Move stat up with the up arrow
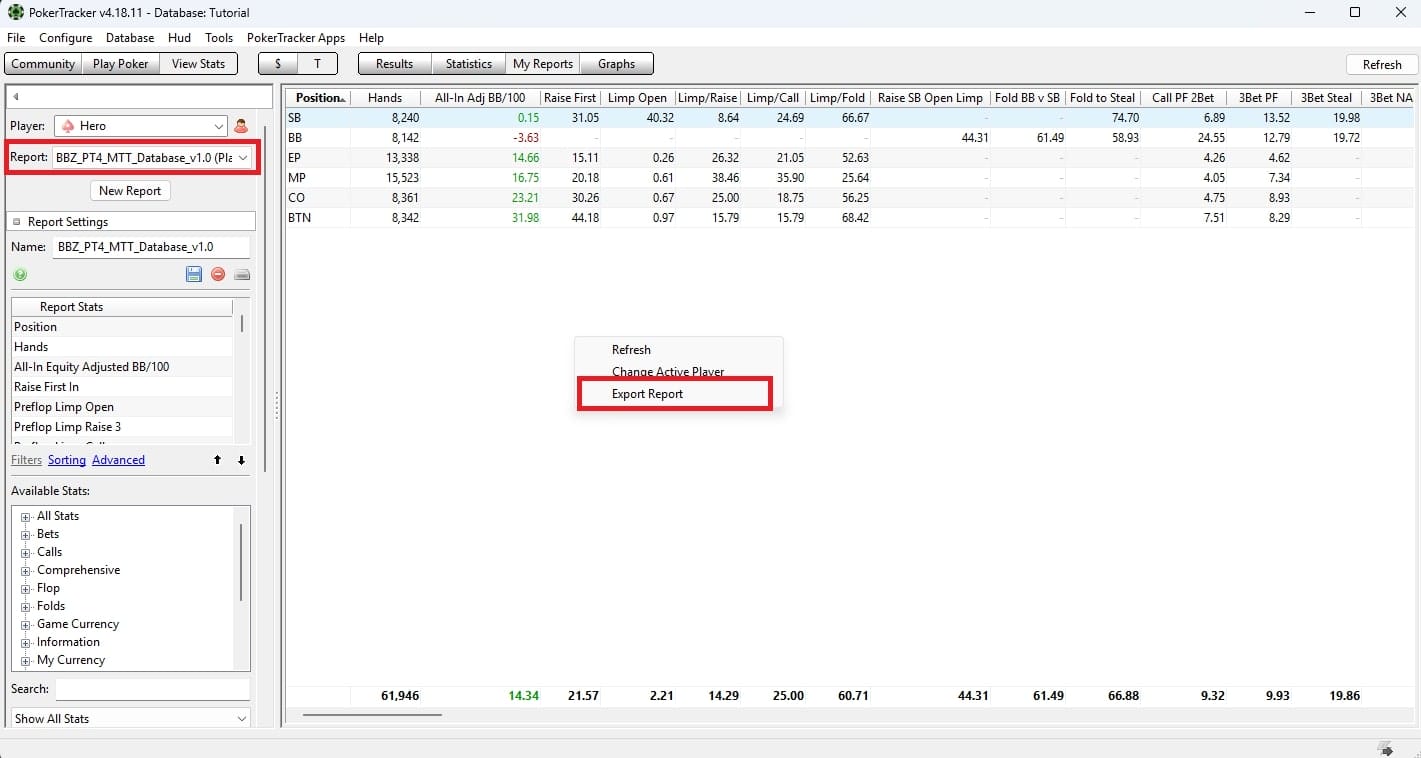 tap(217, 460)
